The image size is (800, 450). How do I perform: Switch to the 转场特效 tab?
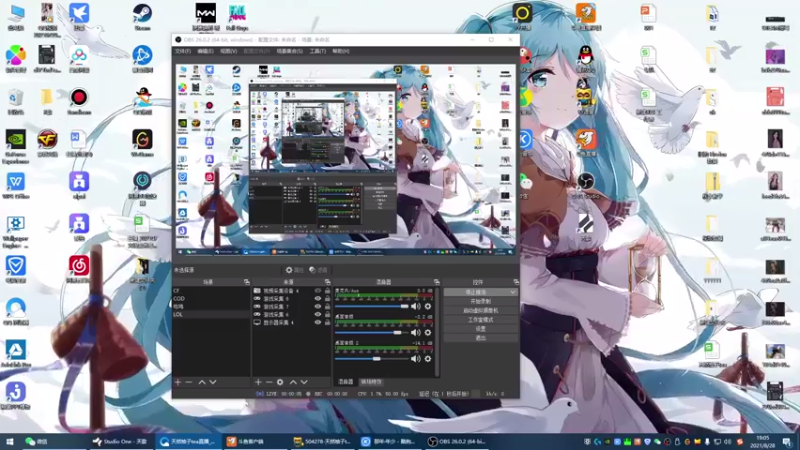(371, 382)
